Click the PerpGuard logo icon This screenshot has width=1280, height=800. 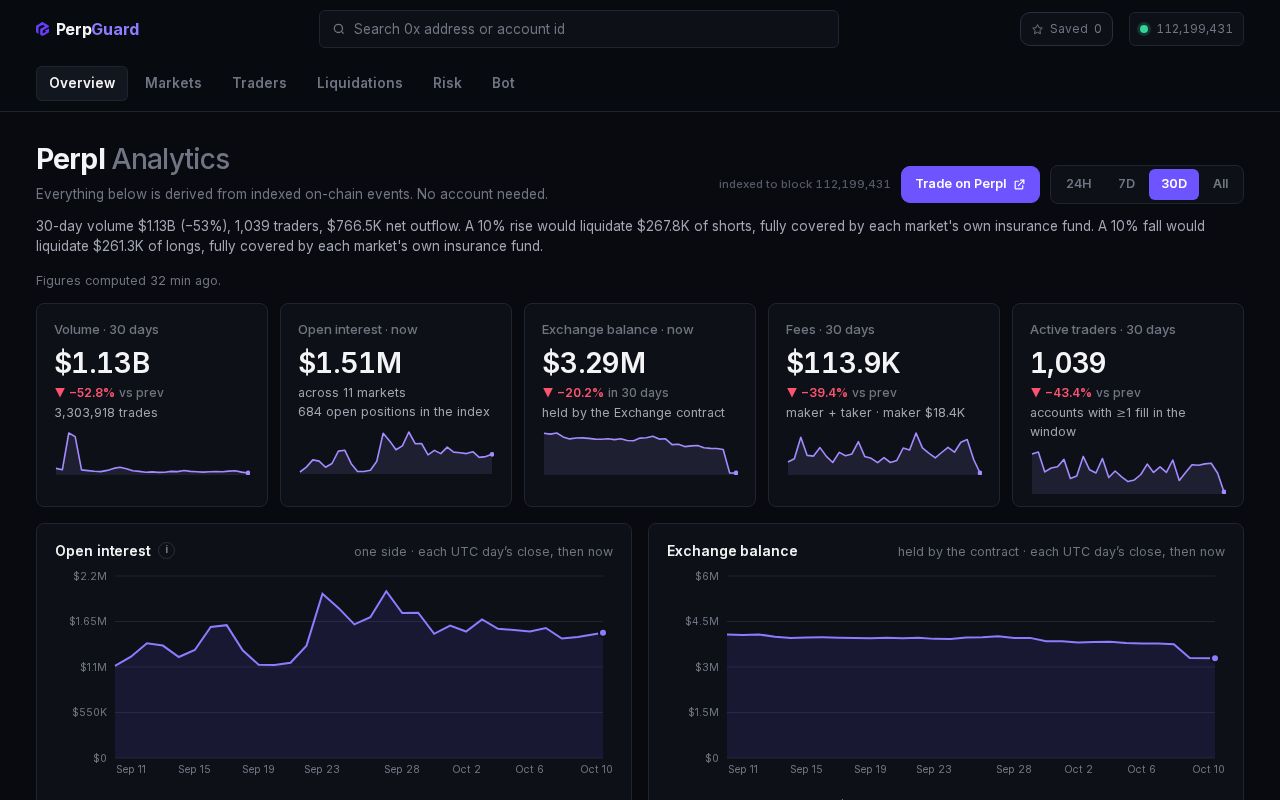[x=42, y=29]
